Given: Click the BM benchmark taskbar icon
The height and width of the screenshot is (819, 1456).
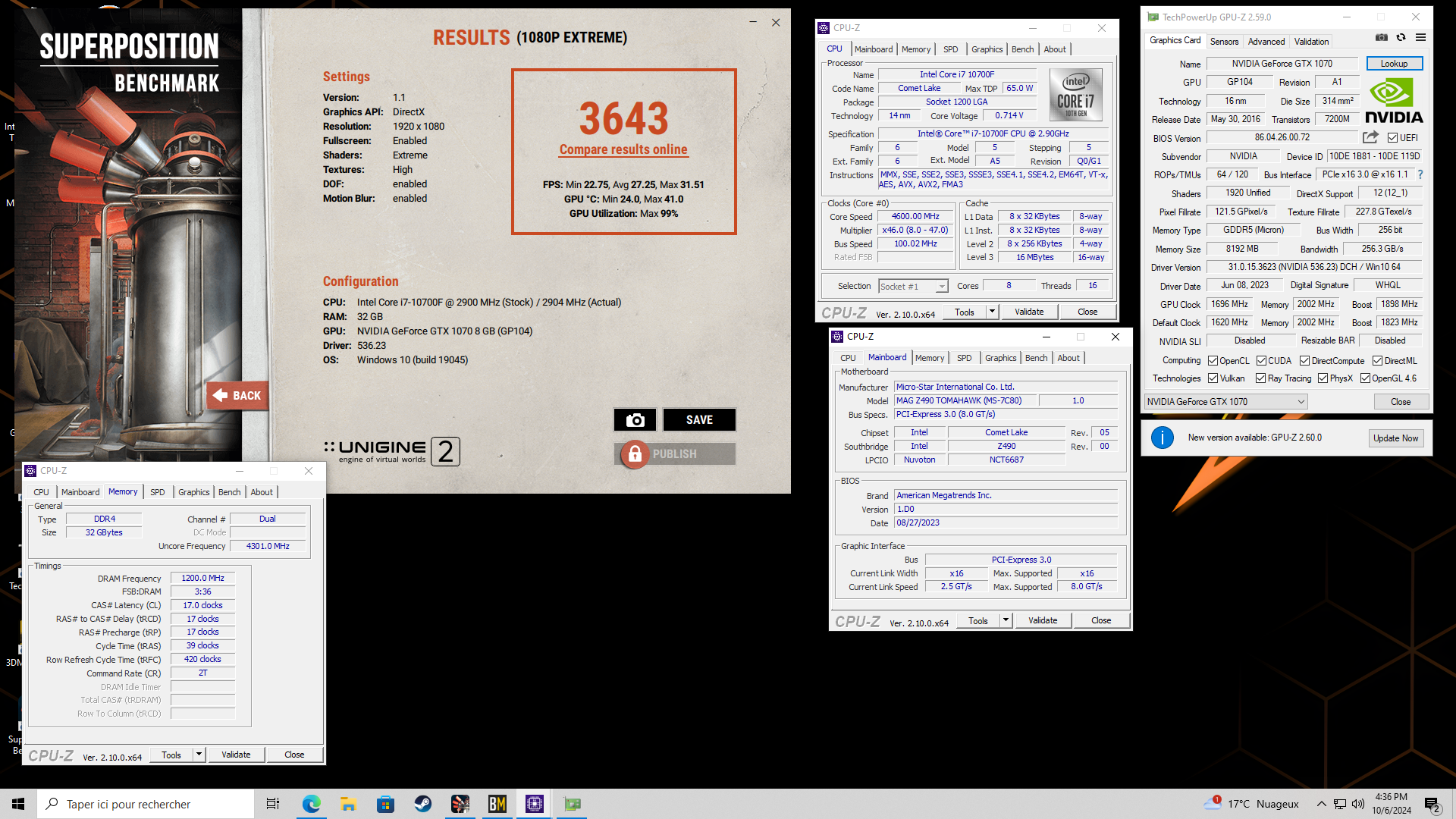Looking at the screenshot, I should click(x=497, y=804).
